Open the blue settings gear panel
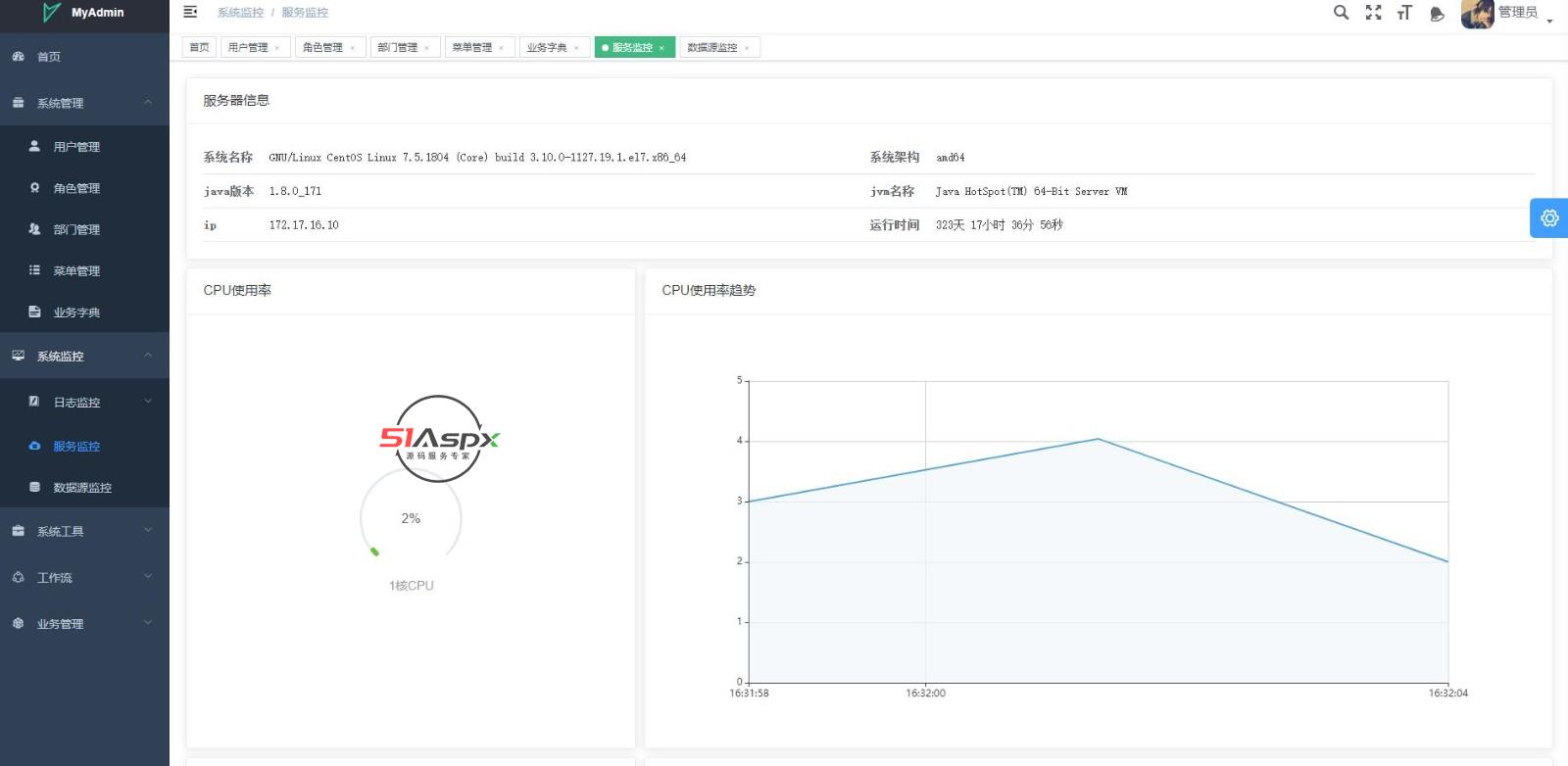The width and height of the screenshot is (1568, 766). [1549, 217]
